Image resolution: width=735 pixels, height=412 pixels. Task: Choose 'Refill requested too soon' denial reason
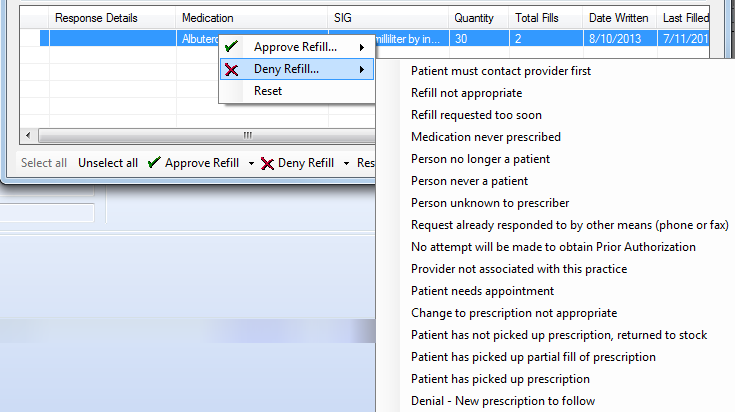tap(476, 115)
